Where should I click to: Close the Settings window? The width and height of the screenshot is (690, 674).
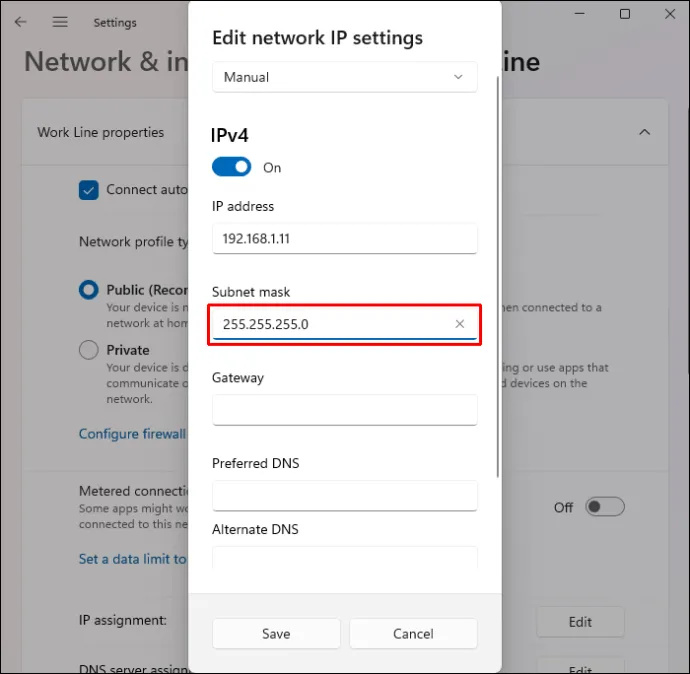click(x=670, y=14)
